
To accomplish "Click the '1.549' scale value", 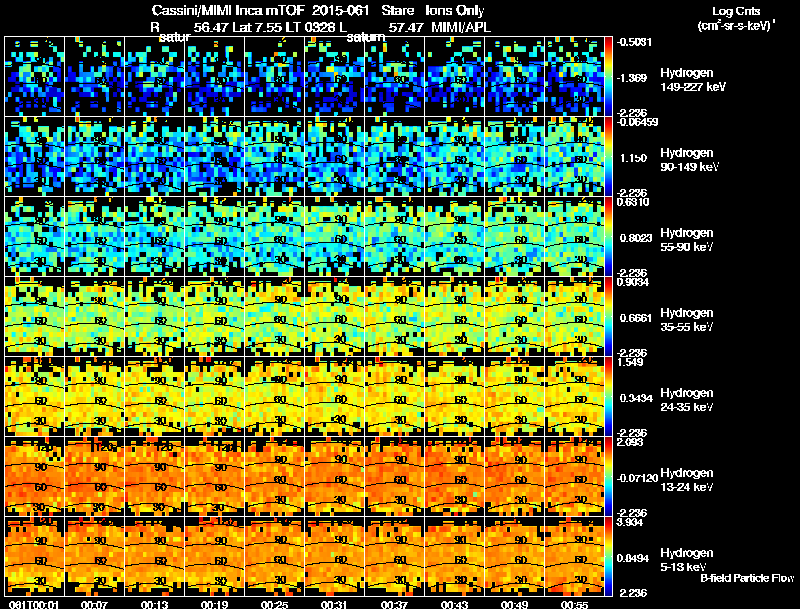I will [630, 362].
